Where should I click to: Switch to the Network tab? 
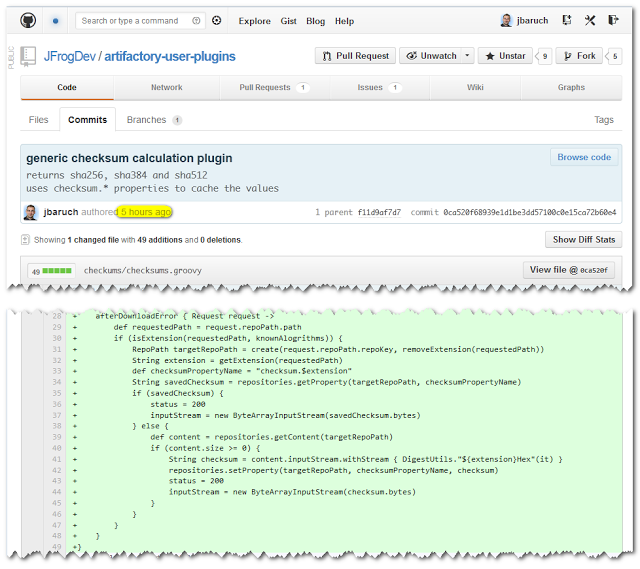[x=167, y=88]
